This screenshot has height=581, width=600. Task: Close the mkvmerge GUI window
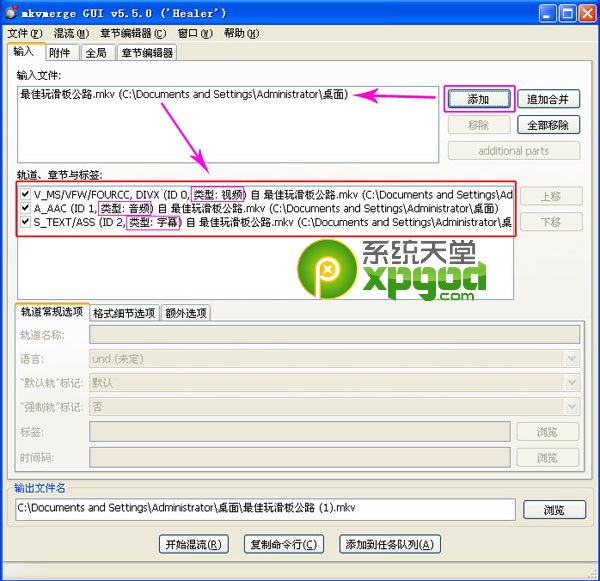click(587, 13)
